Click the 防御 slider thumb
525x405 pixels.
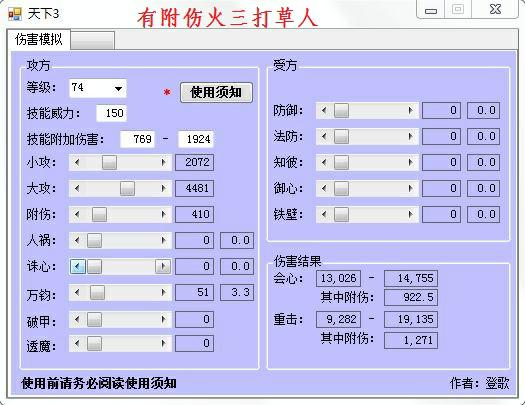341,110
